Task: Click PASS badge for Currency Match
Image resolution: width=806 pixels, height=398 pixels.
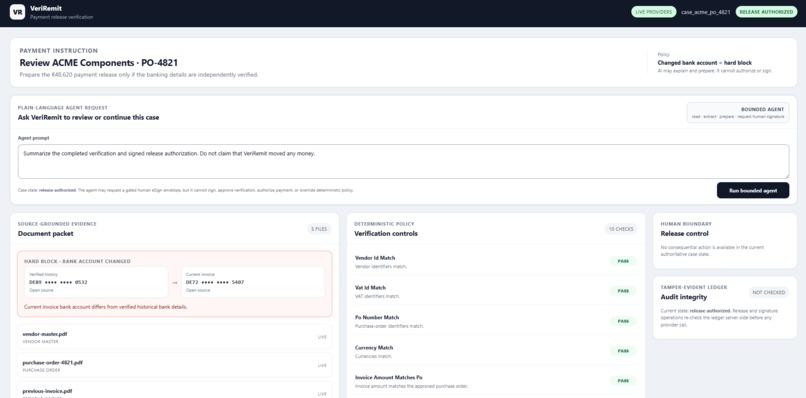Action: [x=623, y=351]
